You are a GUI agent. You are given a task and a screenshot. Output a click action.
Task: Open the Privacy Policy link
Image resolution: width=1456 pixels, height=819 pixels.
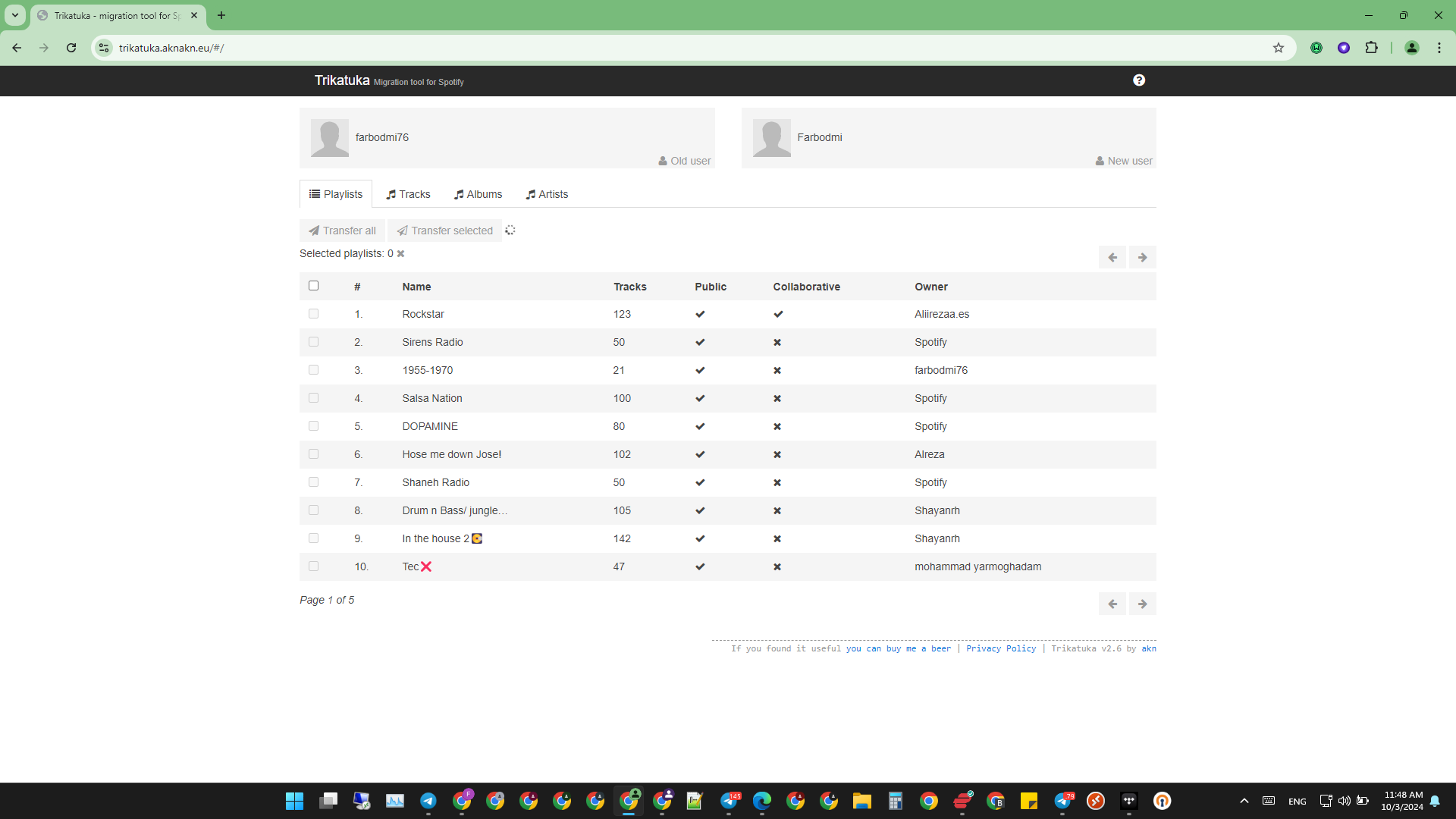1001,649
